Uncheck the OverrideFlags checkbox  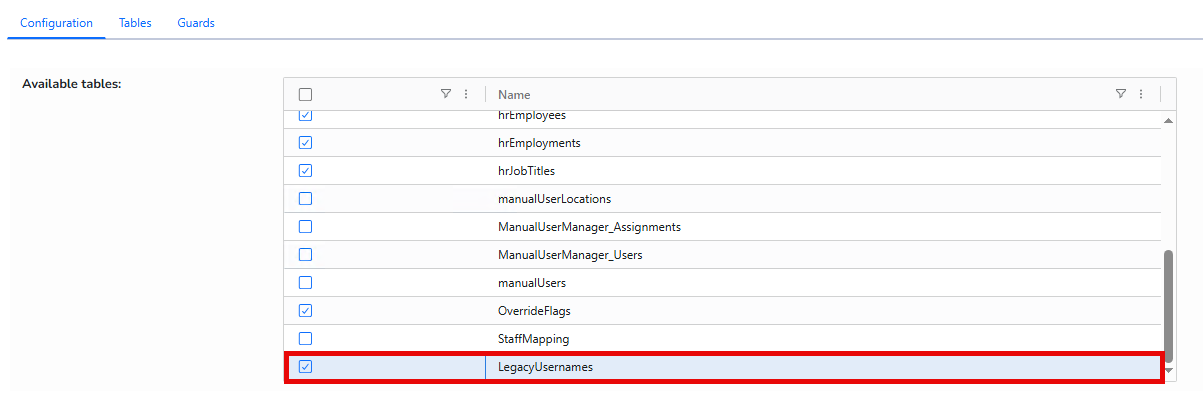click(306, 311)
